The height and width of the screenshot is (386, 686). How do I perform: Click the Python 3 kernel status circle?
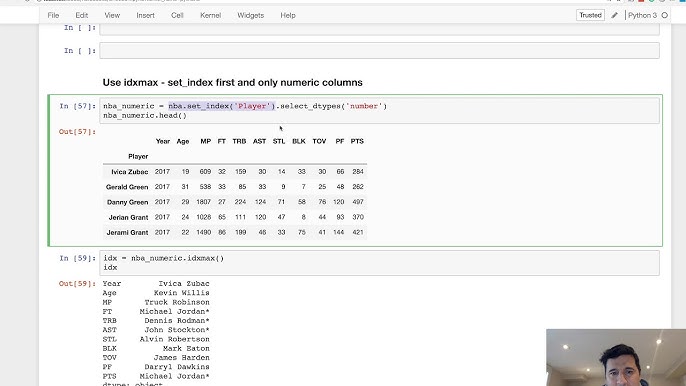pyautogui.click(x=665, y=15)
